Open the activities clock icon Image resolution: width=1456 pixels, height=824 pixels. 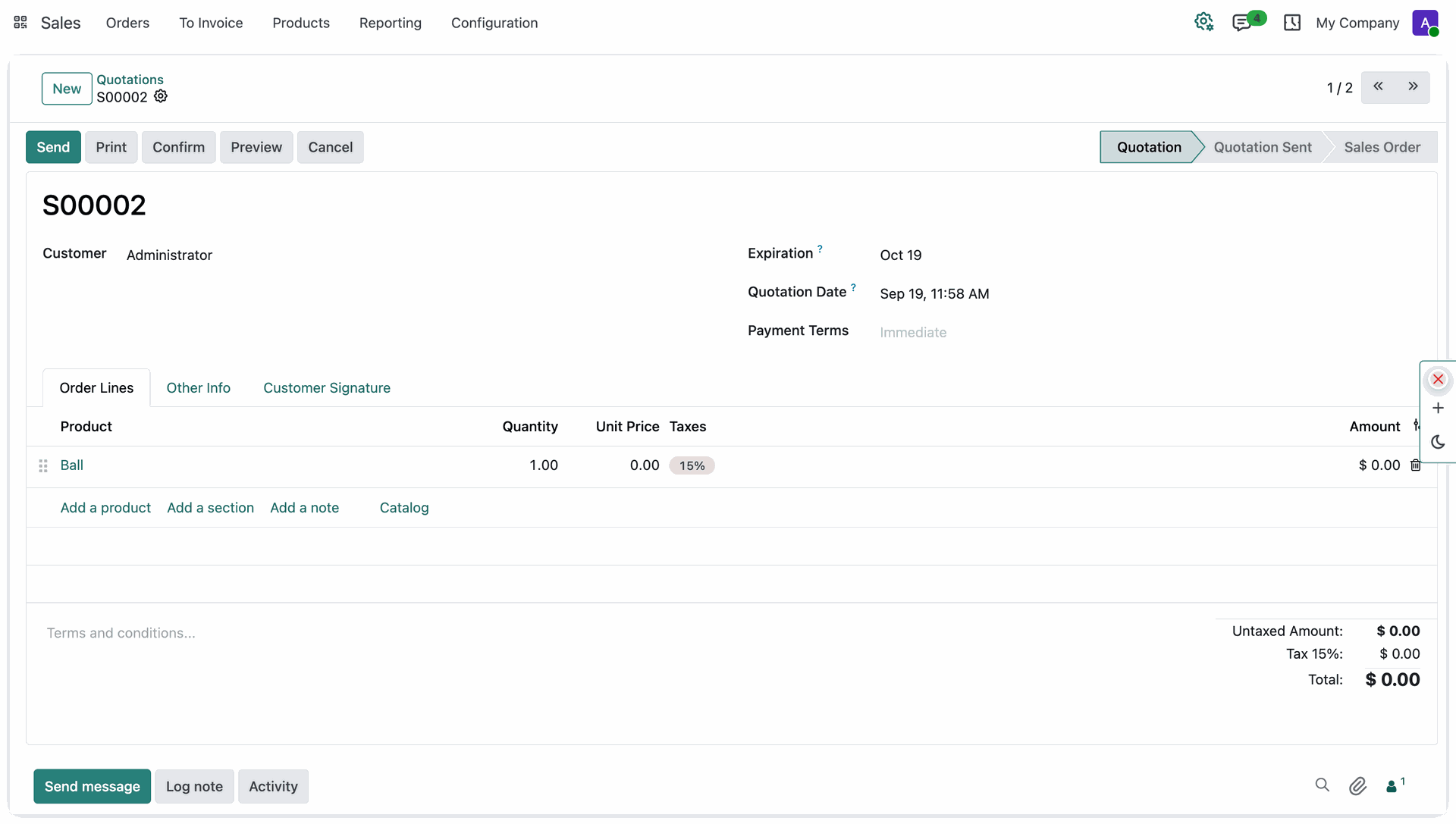1292,23
